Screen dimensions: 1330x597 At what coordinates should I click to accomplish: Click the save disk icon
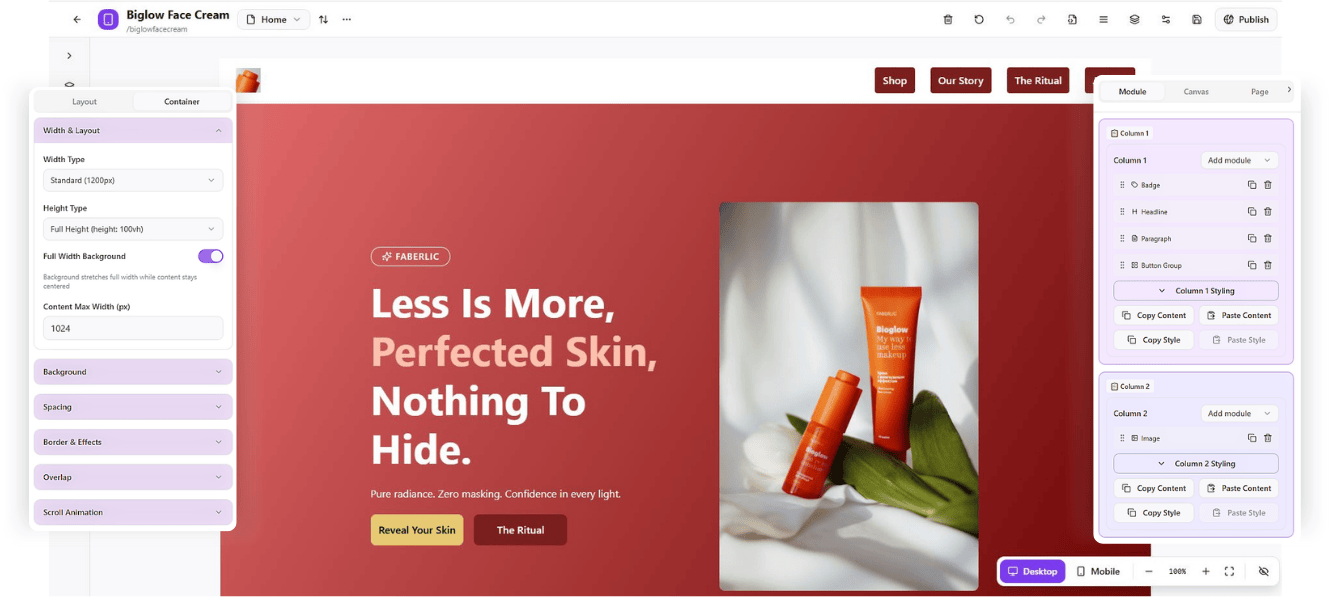[x=1197, y=19]
